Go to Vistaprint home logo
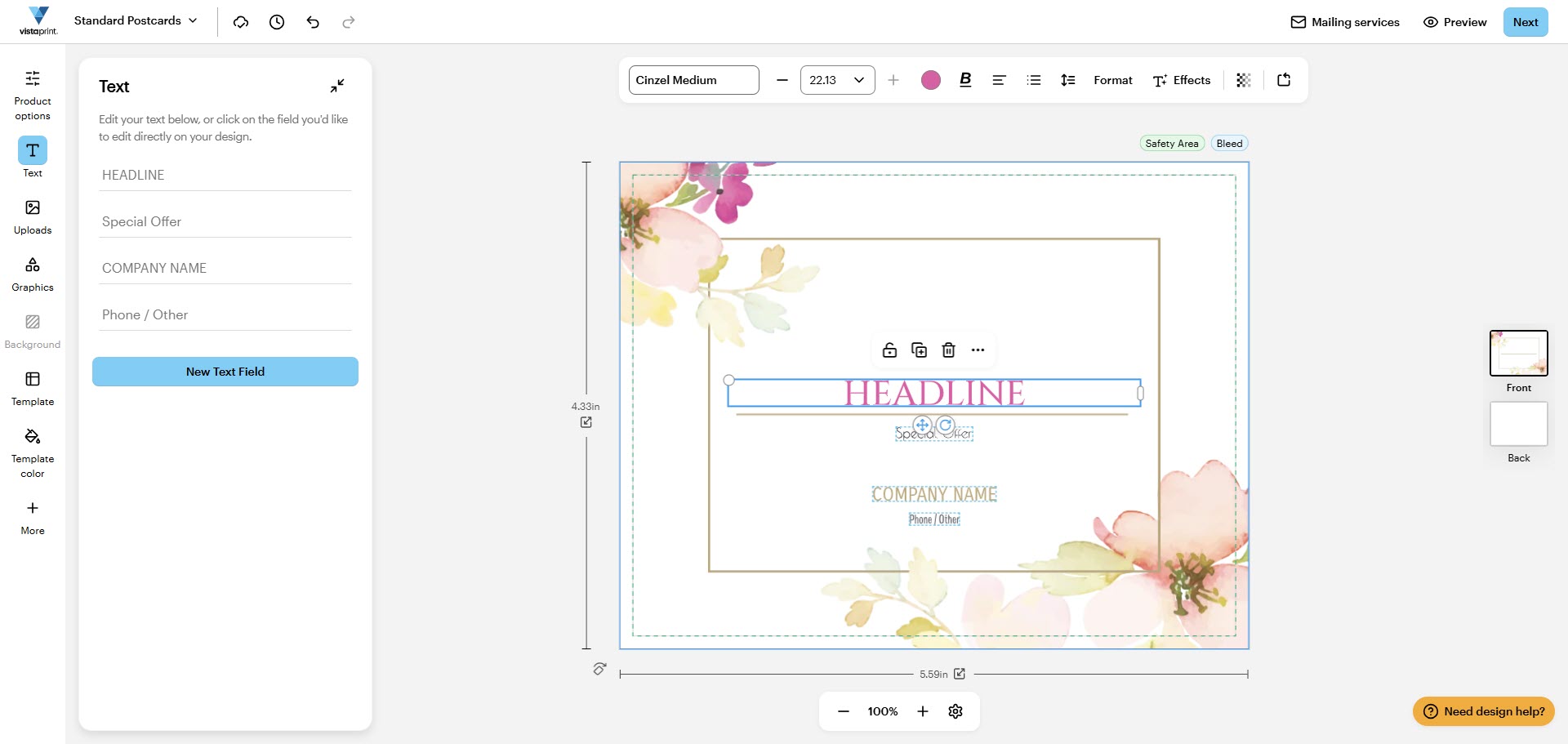Image resolution: width=1568 pixels, height=744 pixels. 38,21
